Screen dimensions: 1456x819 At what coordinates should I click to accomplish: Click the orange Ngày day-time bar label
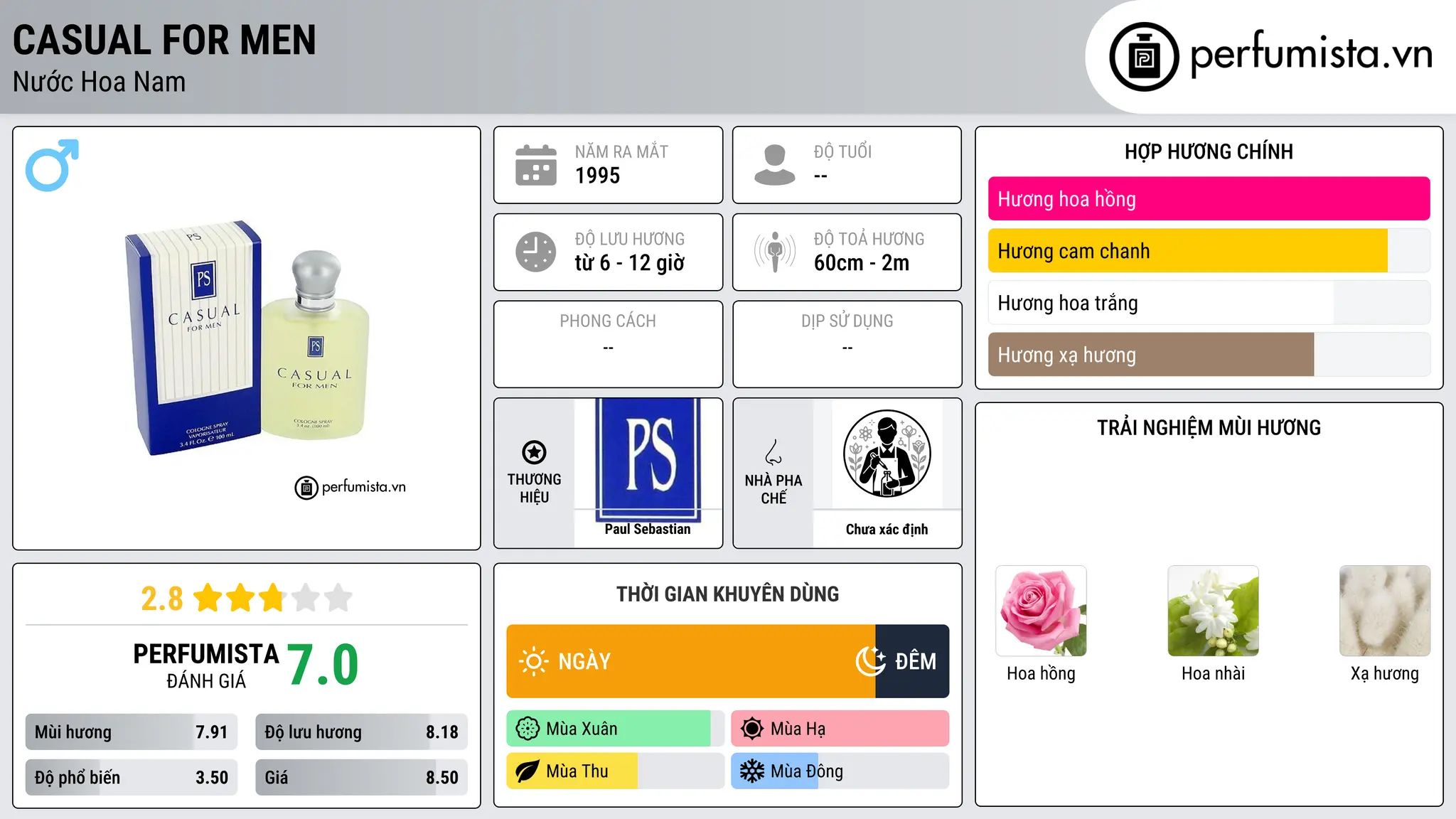pos(584,661)
